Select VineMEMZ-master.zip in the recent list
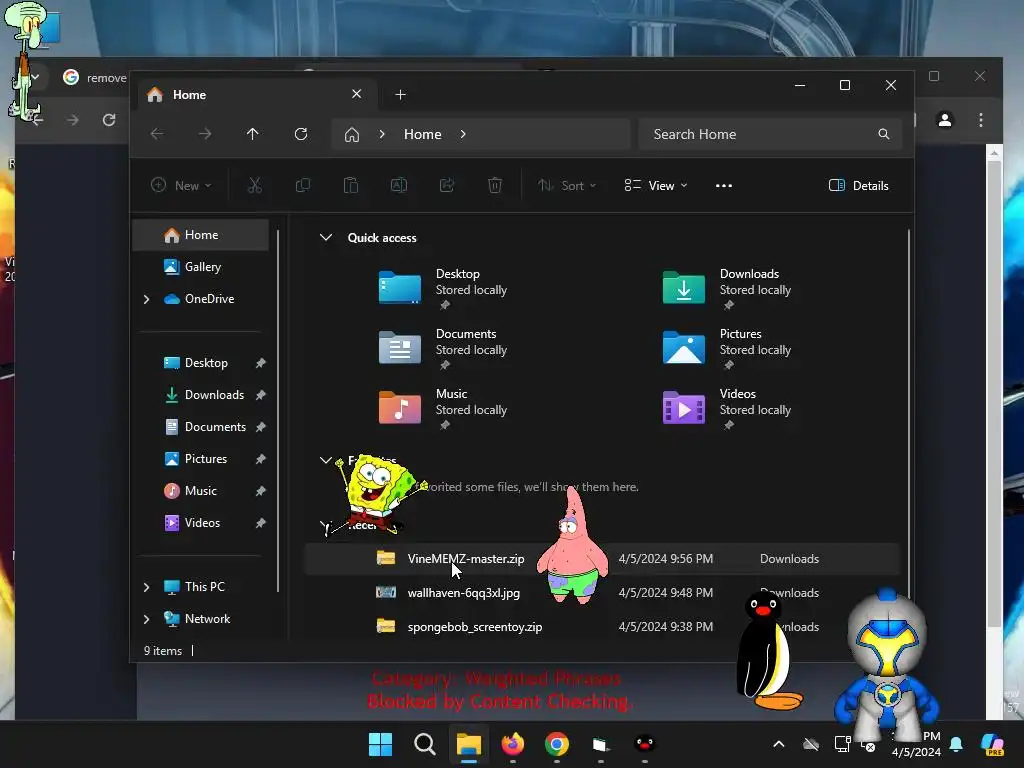Screen dimensions: 1024x768 click(x=601, y=558)
